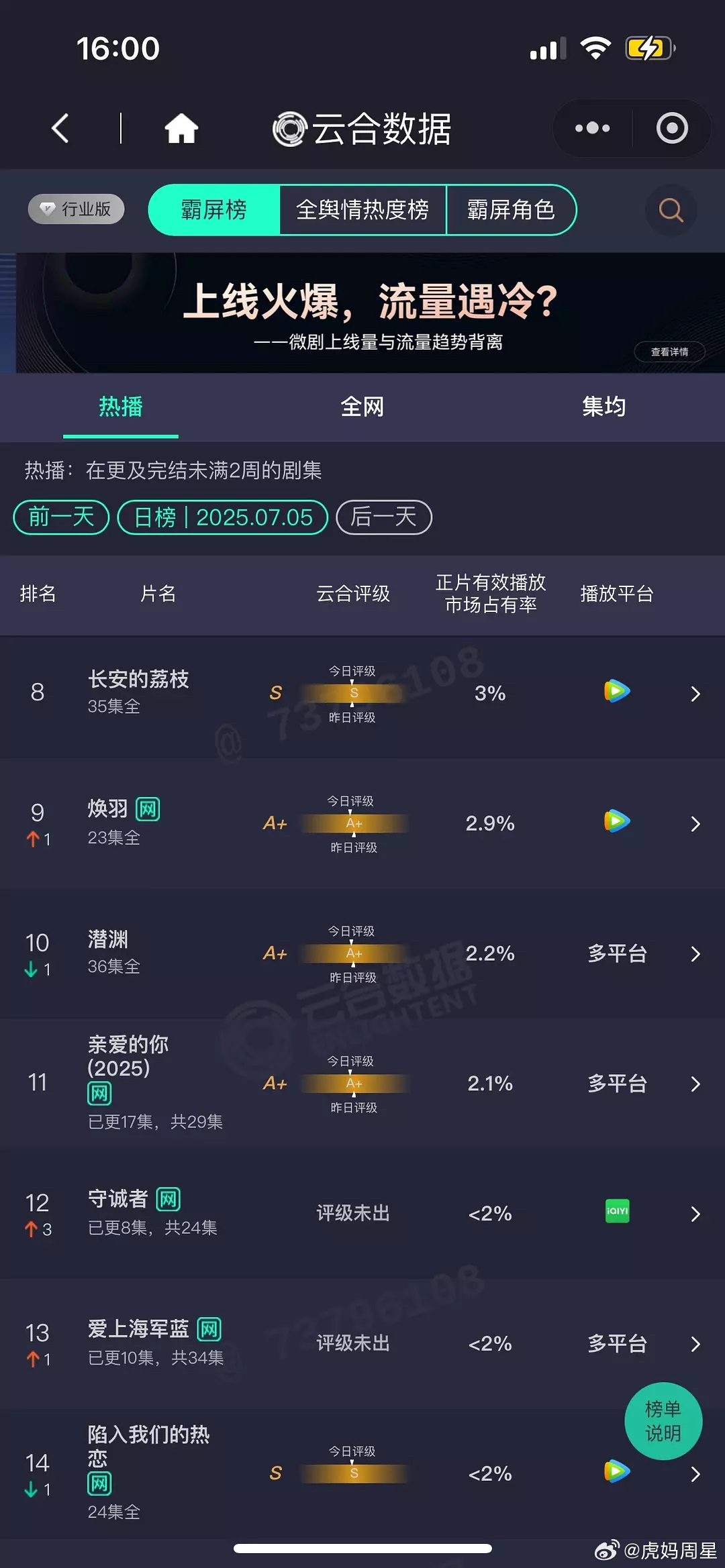This screenshot has width=725, height=1568.
Task: Tap the mini-program close circle icon
Action: click(x=672, y=128)
